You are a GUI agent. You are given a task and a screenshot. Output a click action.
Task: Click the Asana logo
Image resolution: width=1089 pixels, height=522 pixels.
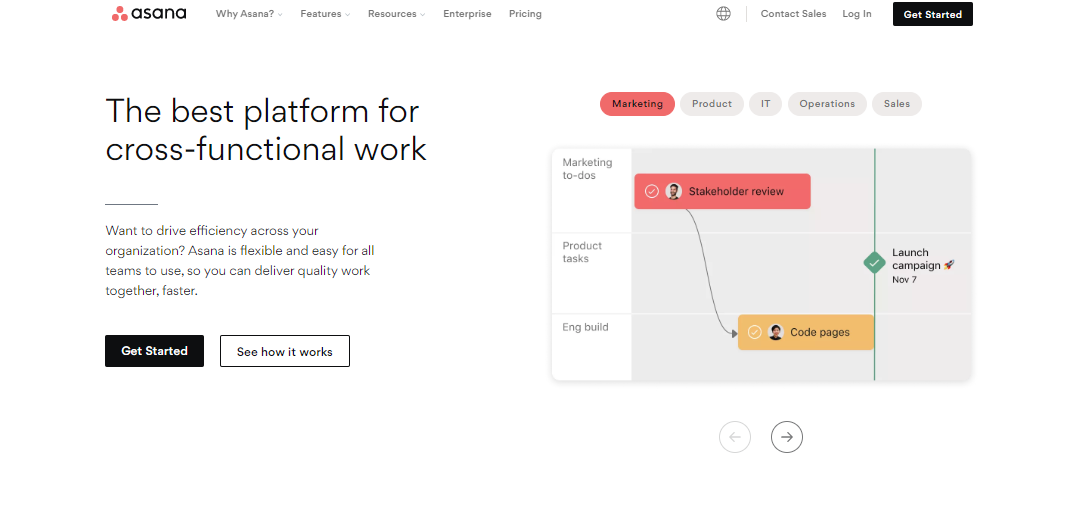click(149, 14)
